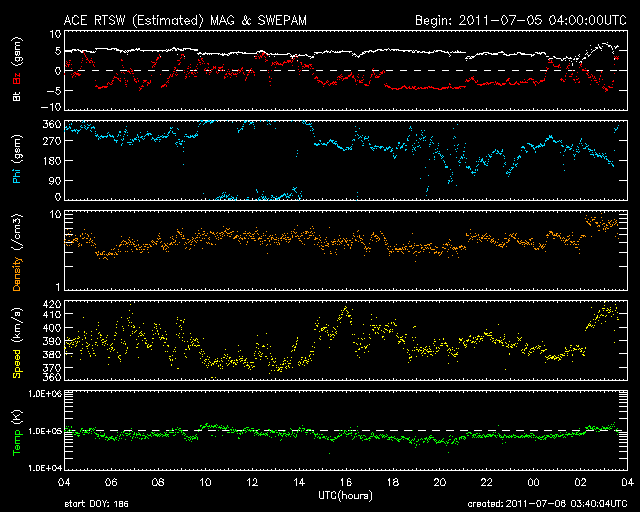Image resolution: width=640 pixels, height=512 pixels.
Task: Click the yellow "Speed" axis label
Action: tap(17, 364)
